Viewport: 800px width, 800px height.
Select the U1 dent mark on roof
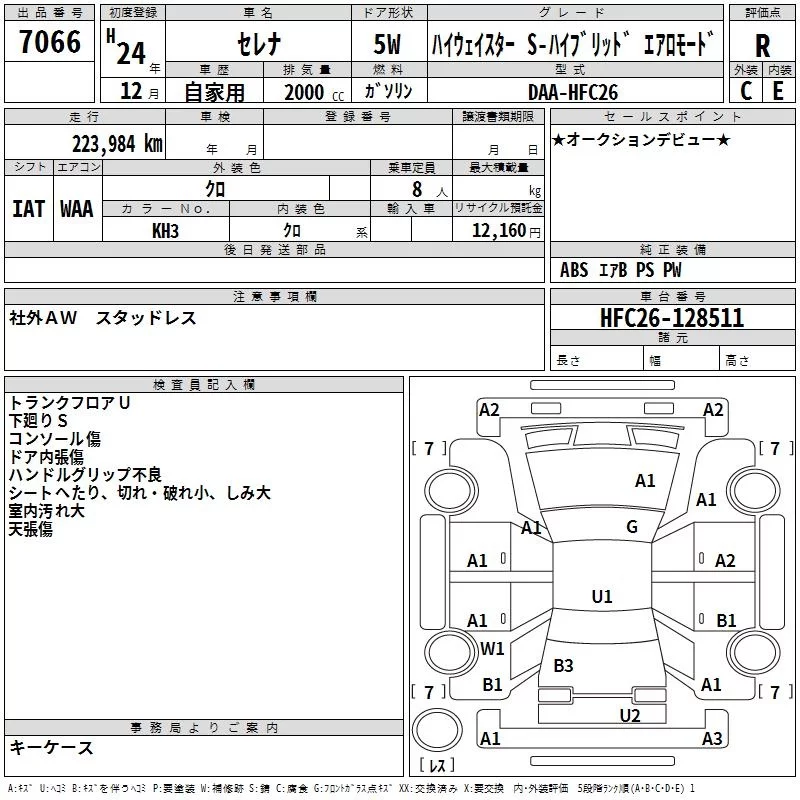pyautogui.click(x=602, y=596)
